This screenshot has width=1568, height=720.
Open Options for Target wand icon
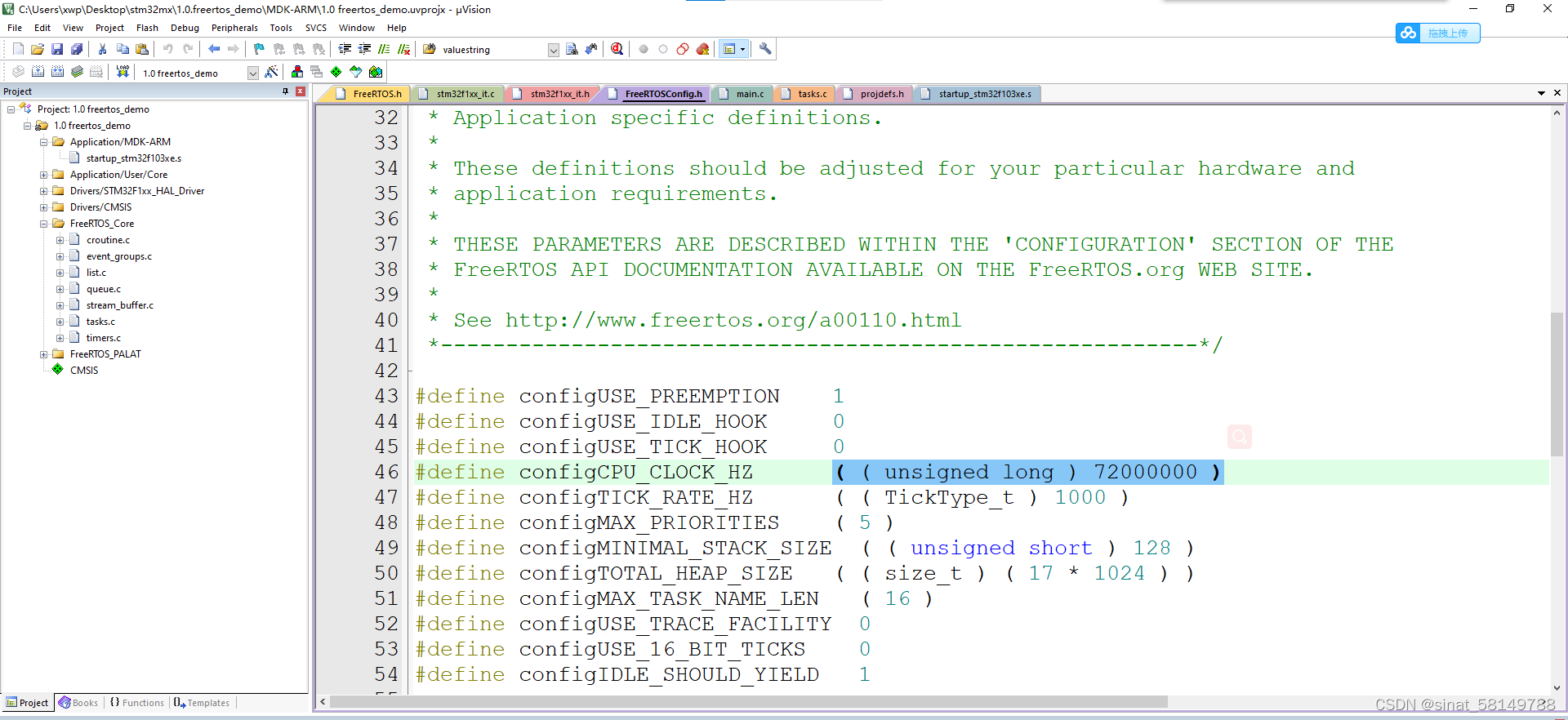pos(272,72)
